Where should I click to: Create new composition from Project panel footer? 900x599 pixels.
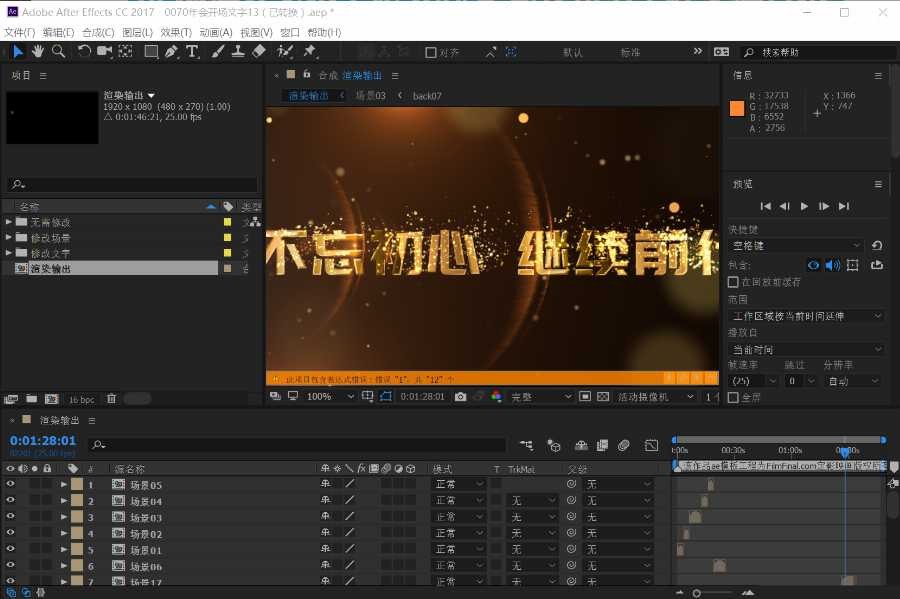[x=52, y=398]
